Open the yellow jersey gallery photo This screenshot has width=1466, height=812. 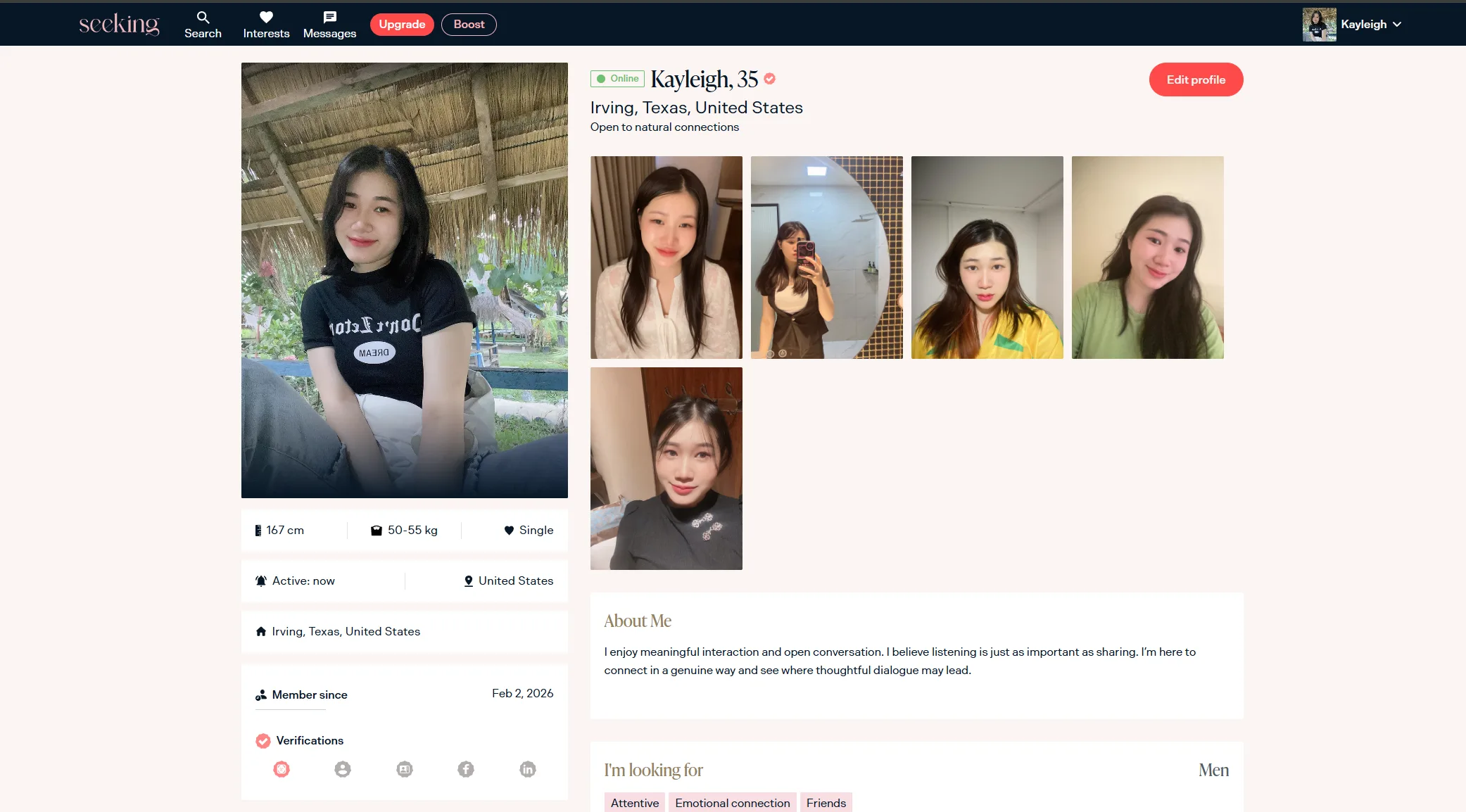[987, 258]
